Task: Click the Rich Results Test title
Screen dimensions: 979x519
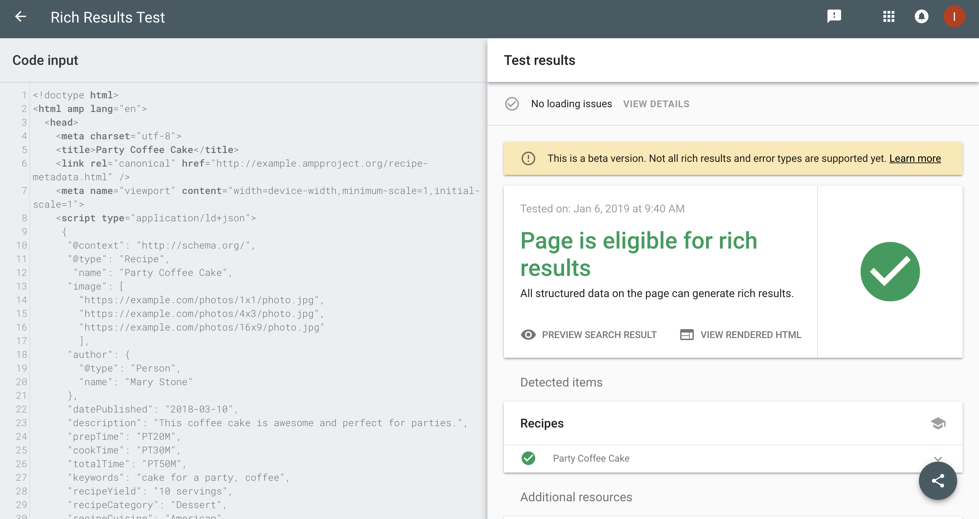Action: point(107,17)
